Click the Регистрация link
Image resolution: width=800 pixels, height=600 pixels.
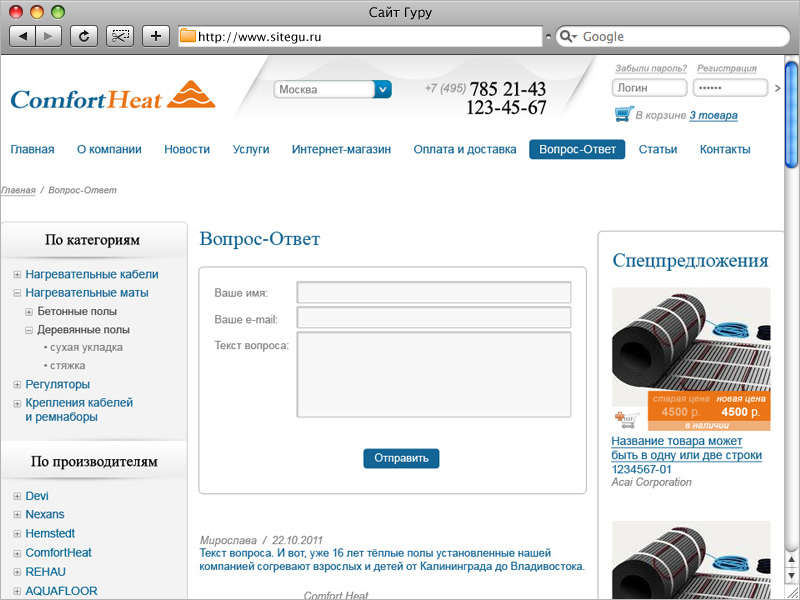tap(727, 68)
